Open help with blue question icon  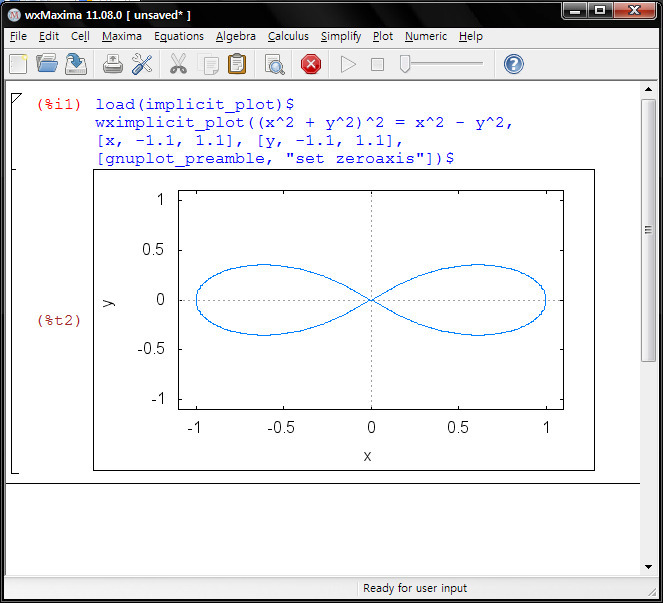513,64
